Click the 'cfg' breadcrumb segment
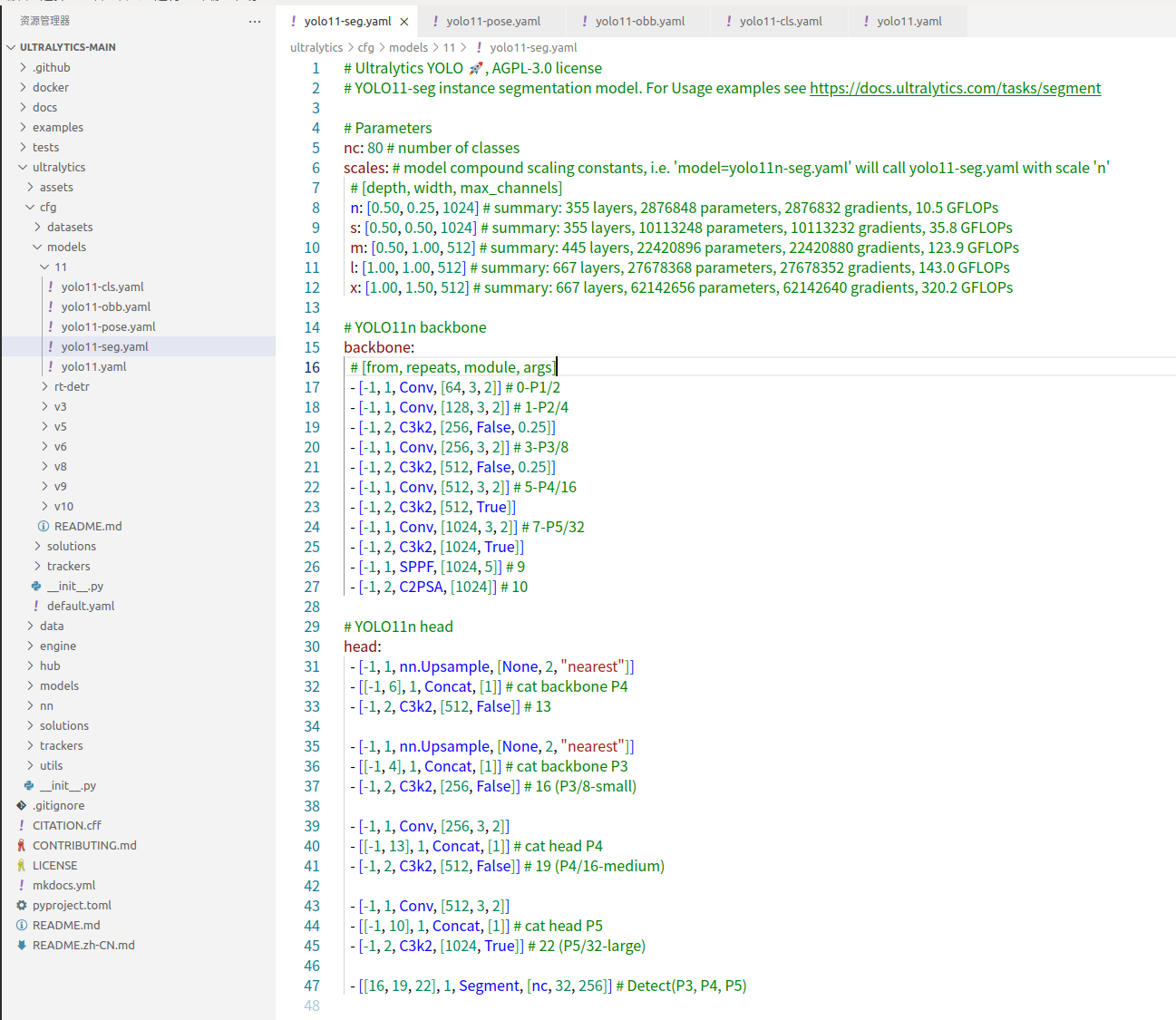The width and height of the screenshot is (1176, 1020). tap(365, 47)
